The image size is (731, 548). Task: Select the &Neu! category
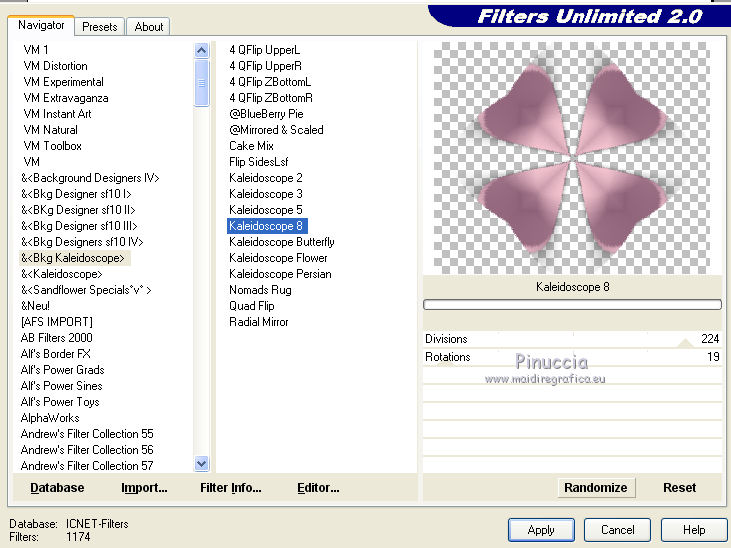[x=35, y=306]
